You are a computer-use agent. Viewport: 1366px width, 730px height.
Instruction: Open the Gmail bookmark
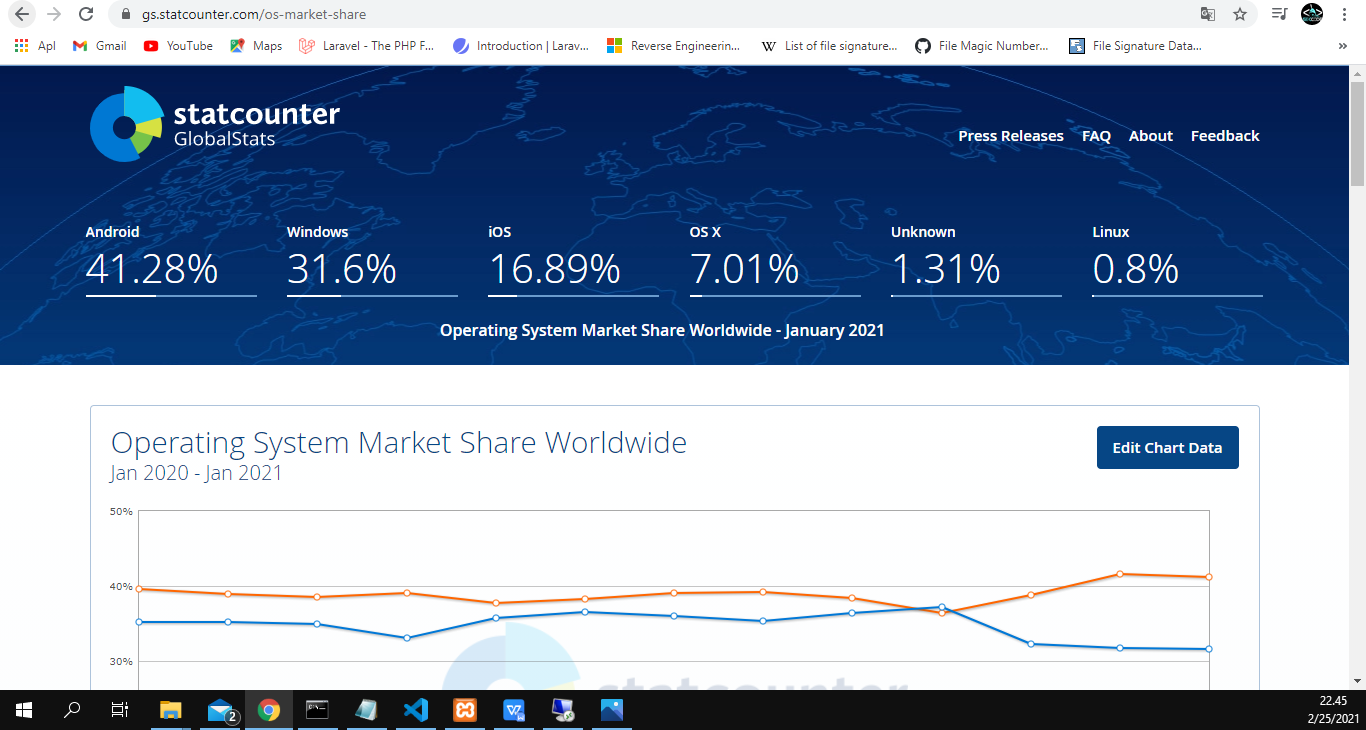click(100, 46)
